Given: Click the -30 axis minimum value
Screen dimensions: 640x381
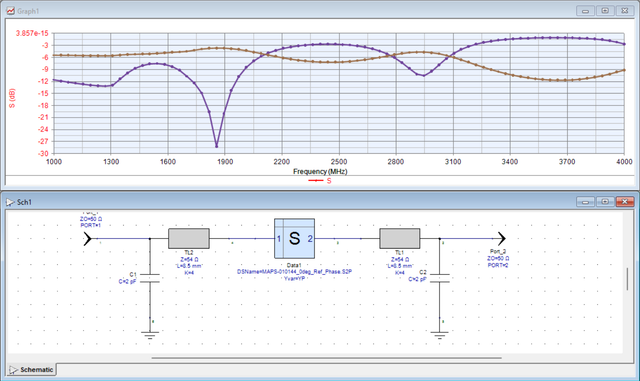Looking at the screenshot, I should [43, 154].
